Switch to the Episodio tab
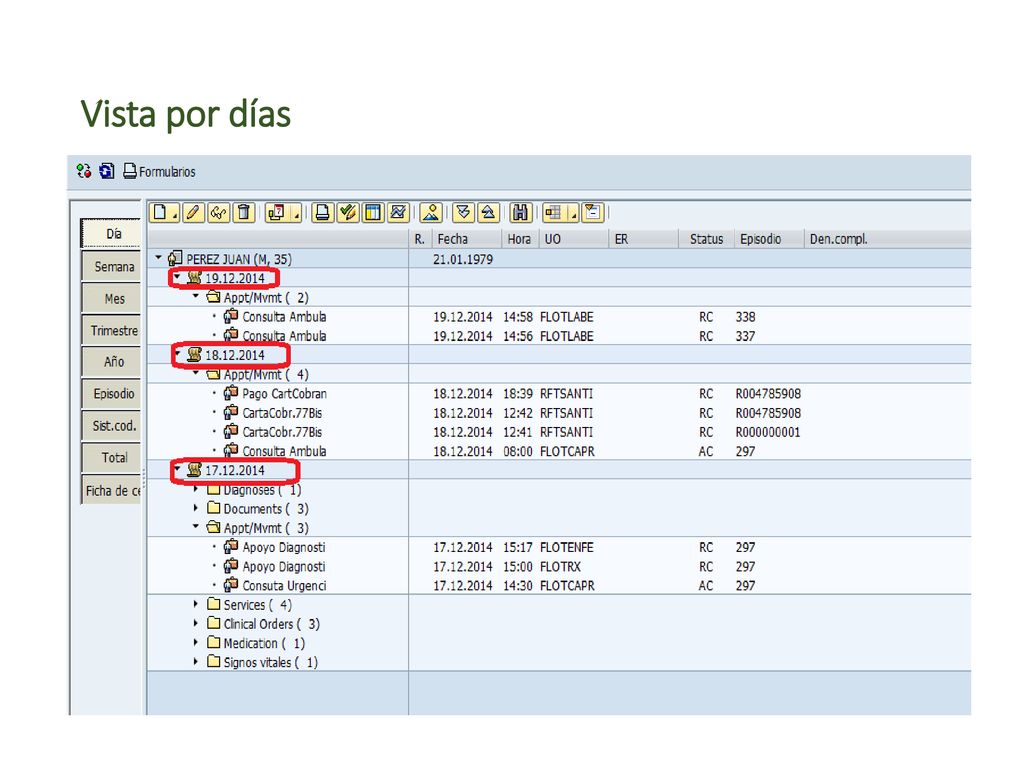This screenshot has width=1024, height=768. 111,394
